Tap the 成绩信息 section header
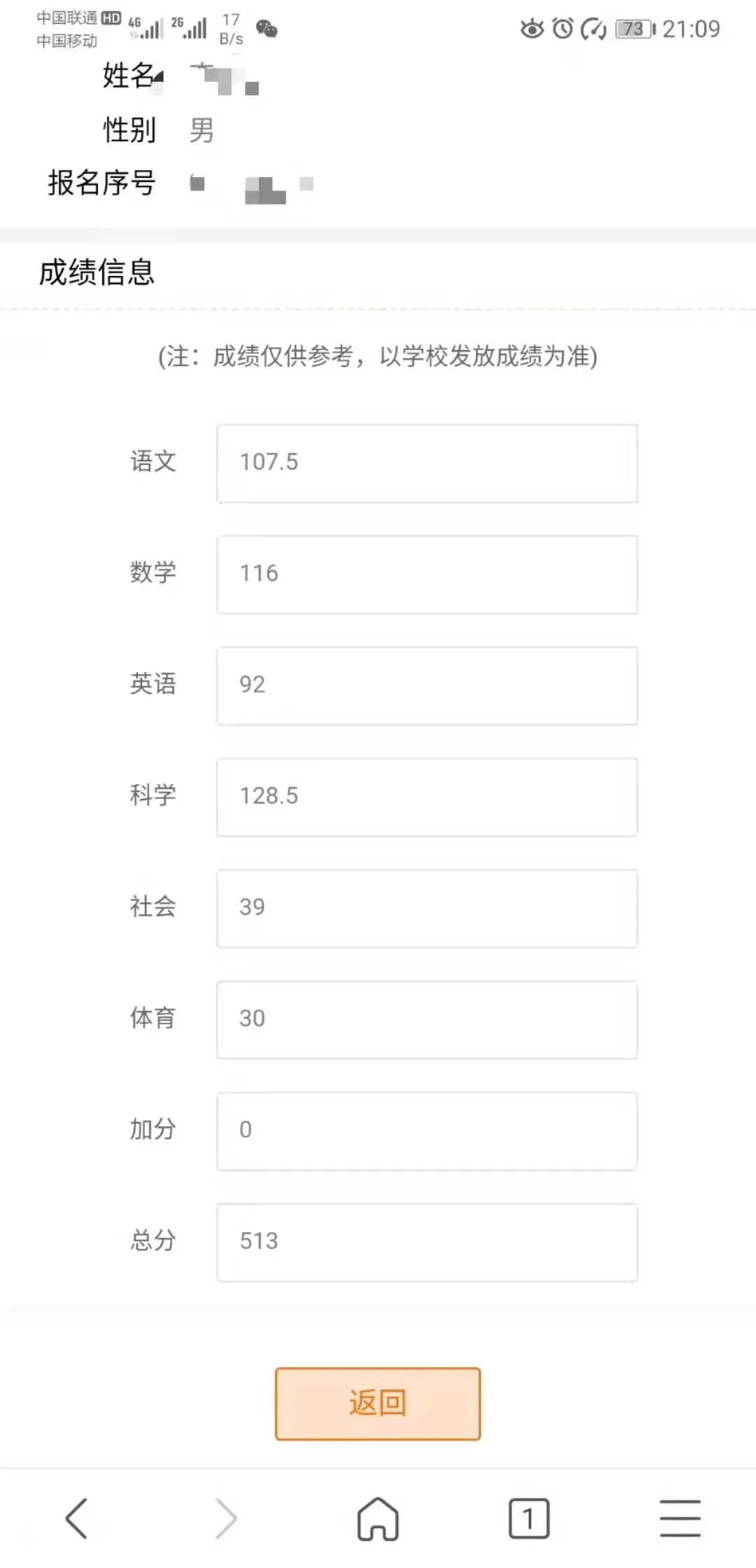This screenshot has width=756, height=1568. pyautogui.click(x=97, y=273)
